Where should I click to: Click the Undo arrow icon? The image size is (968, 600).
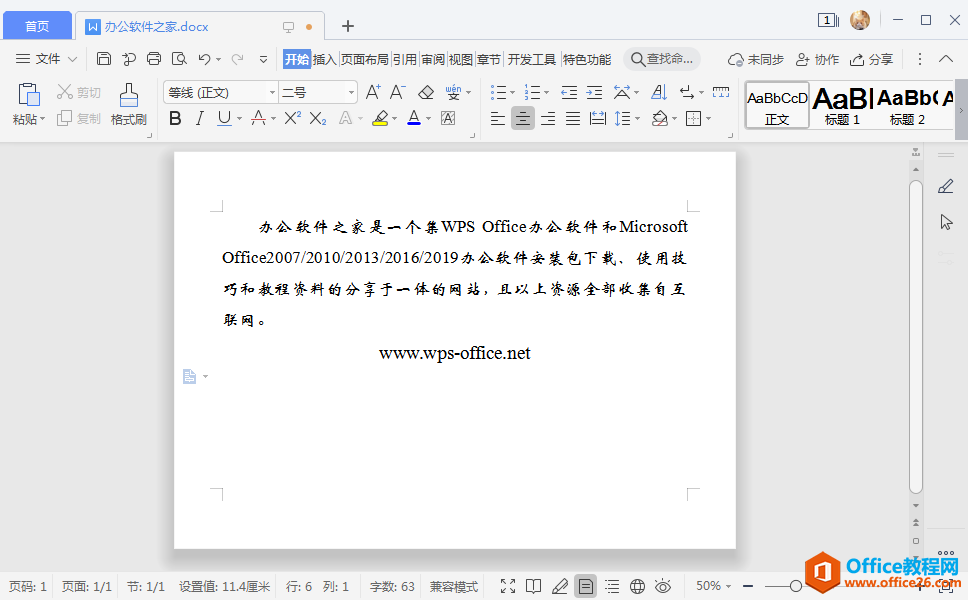click(204, 59)
